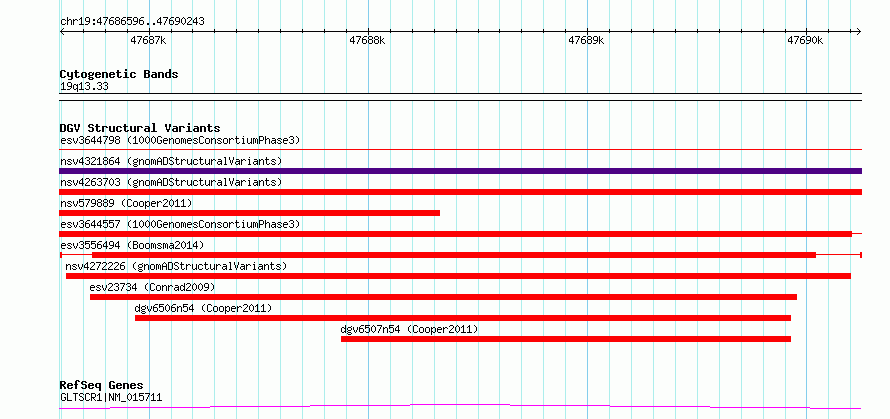Click the nsv579889 red variant bar
The width and height of the screenshot is (890, 419).
tap(250, 213)
